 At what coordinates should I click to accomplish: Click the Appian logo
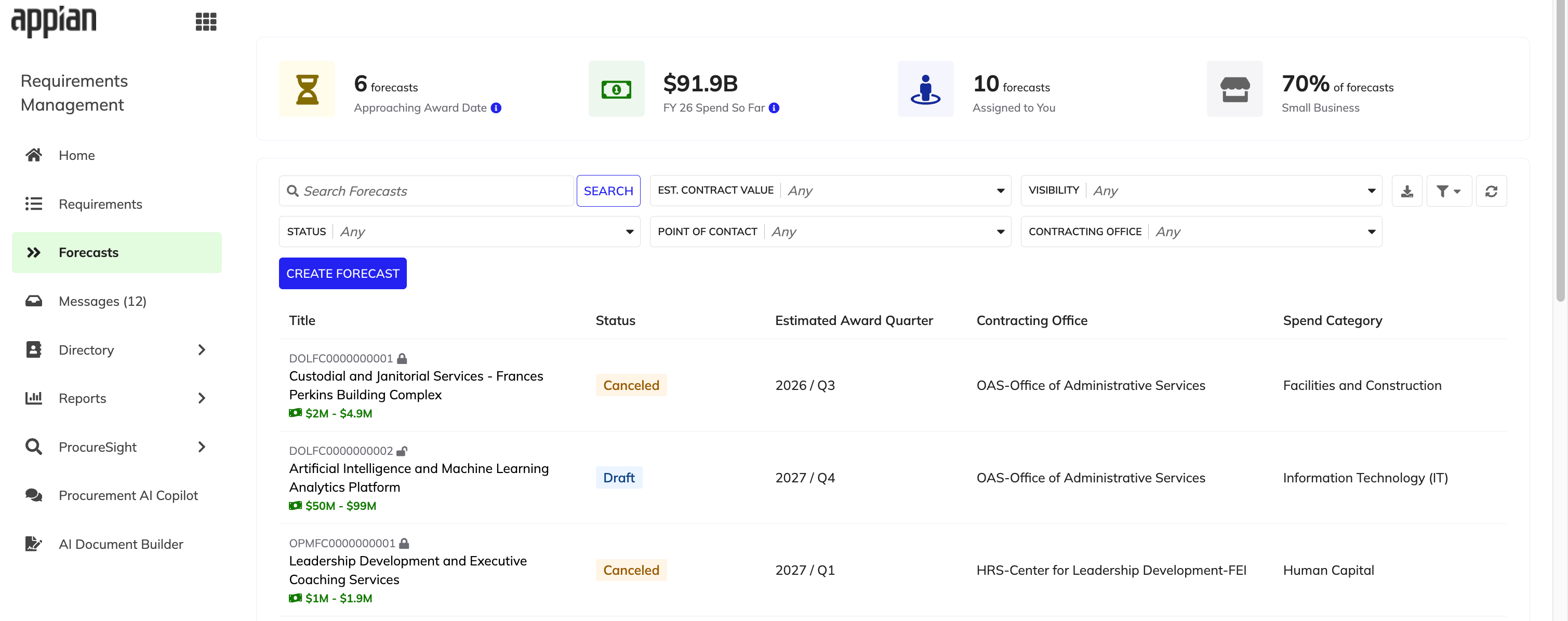pyautogui.click(x=54, y=21)
